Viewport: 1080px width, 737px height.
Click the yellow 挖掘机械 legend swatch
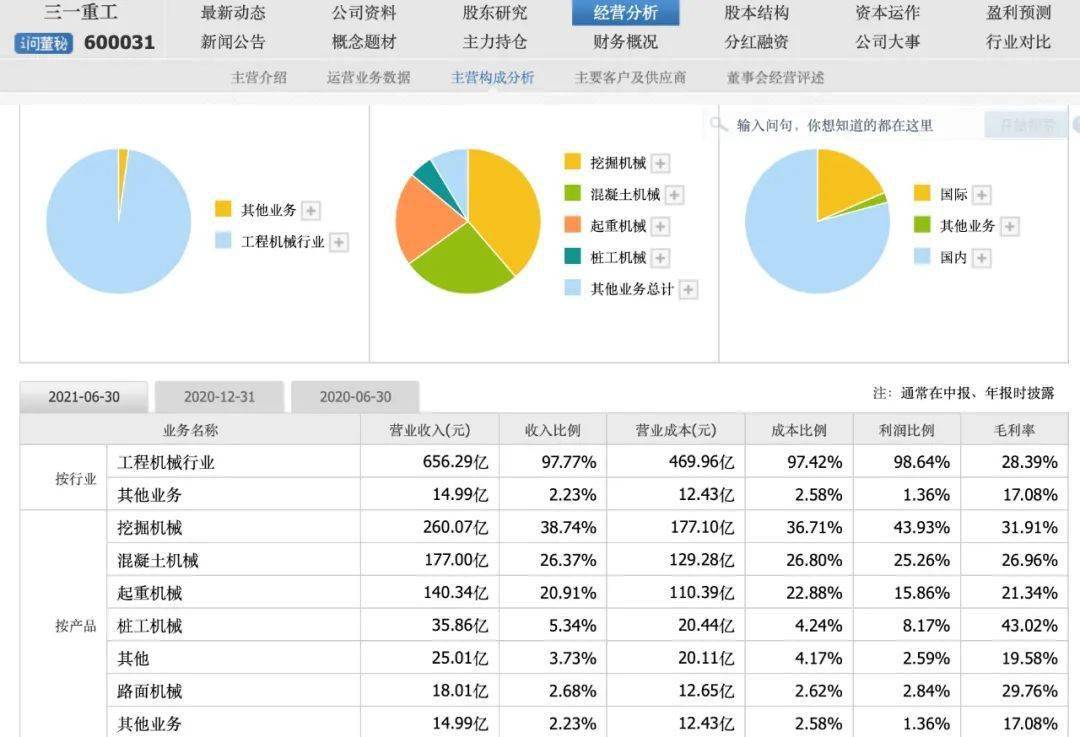pyautogui.click(x=572, y=162)
